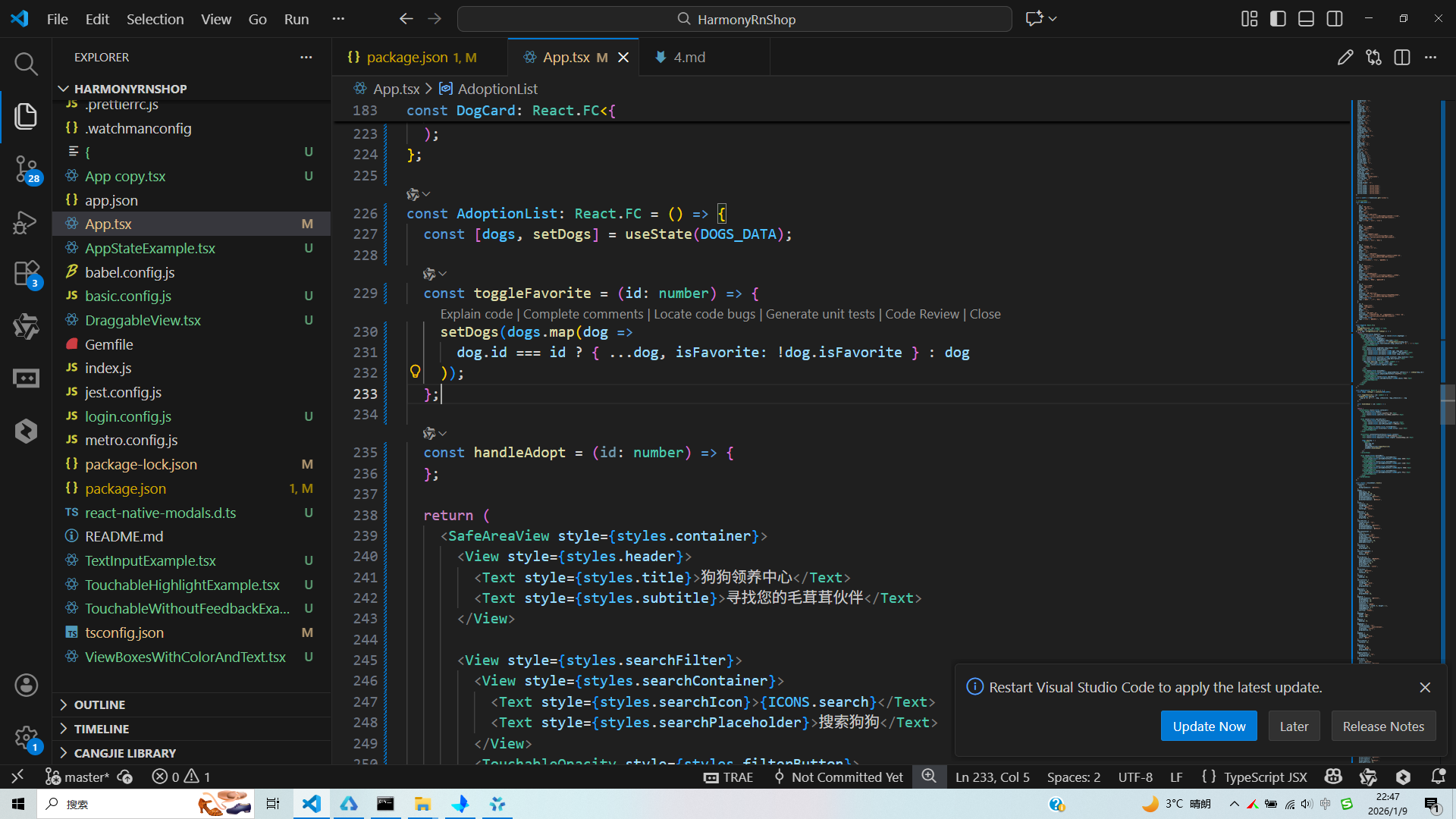Click the Release Notes button

tap(1382, 726)
